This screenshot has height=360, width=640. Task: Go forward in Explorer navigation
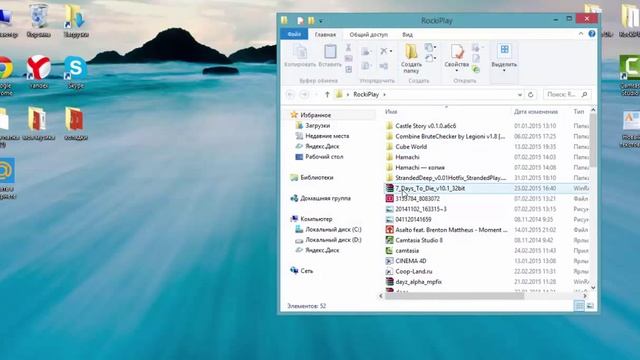tap(304, 94)
